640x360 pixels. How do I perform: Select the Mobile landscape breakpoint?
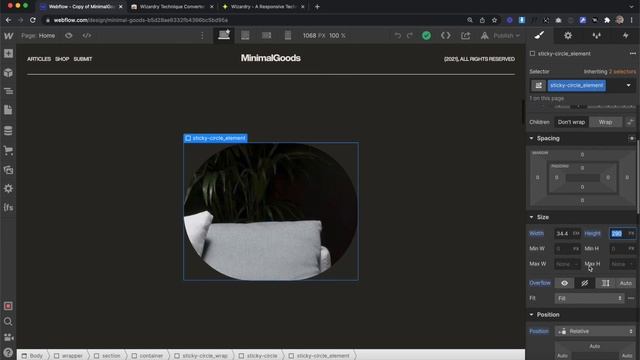[267, 36]
